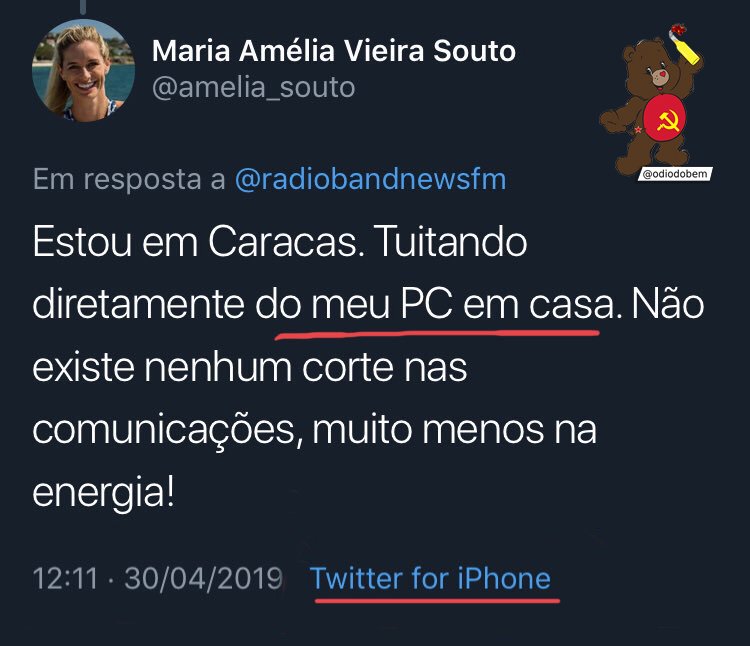Viewport: 750px width, 646px height.
Task: Click the 30/04/2019 date
Action: 203,578
